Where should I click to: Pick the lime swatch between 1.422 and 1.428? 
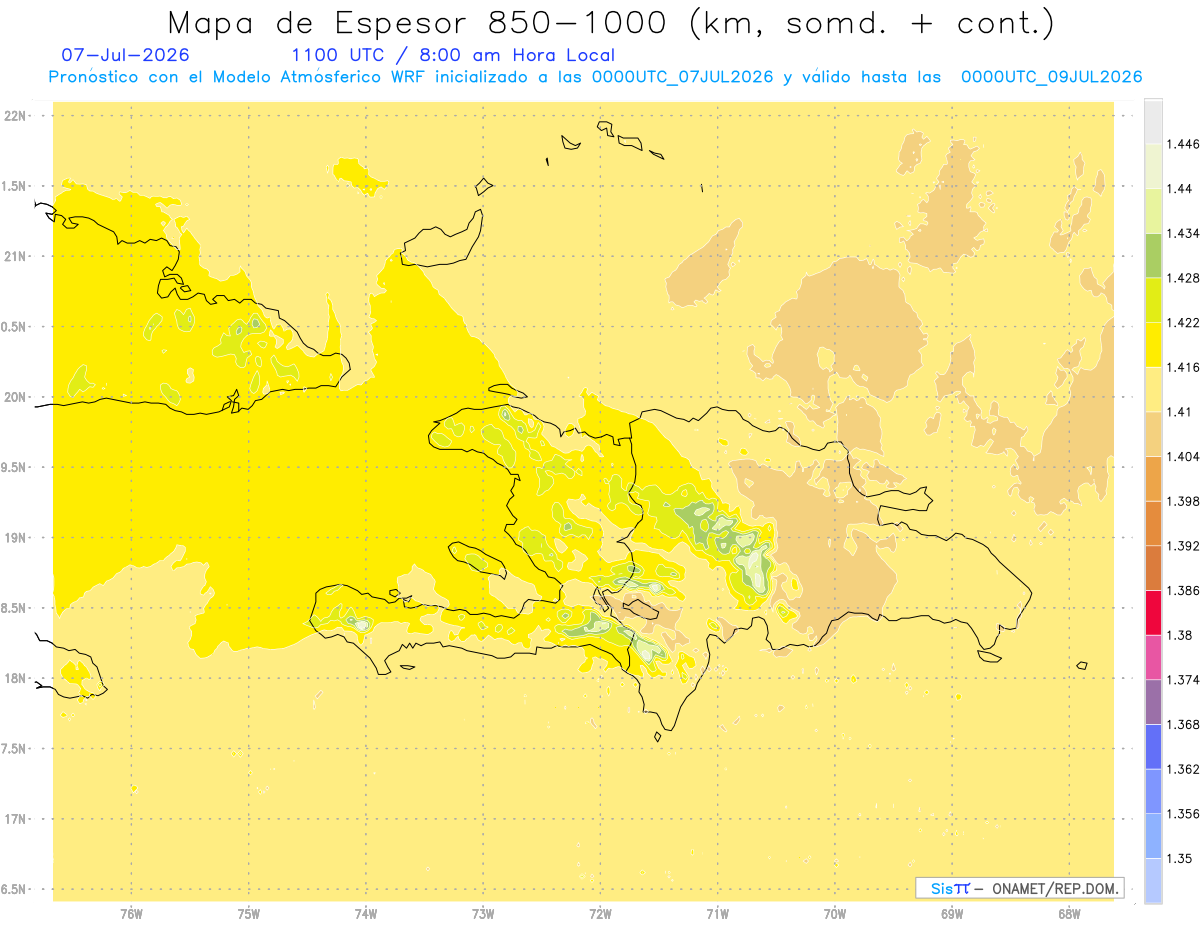1153,300
